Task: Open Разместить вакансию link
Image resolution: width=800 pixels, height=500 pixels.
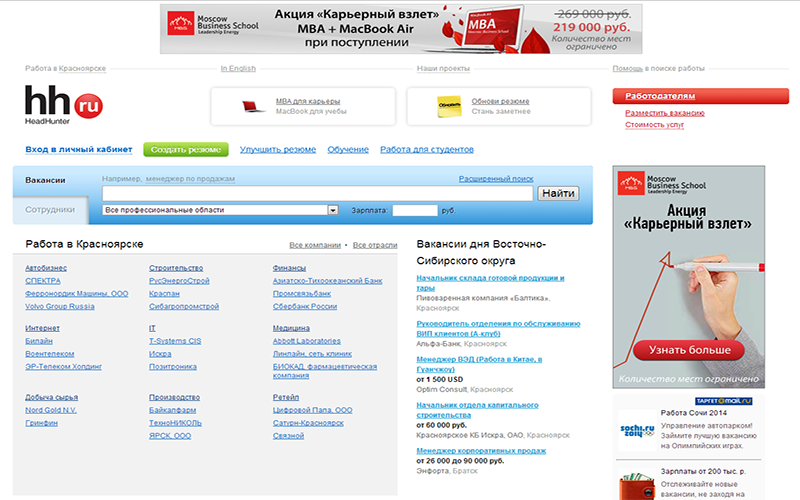Action: click(x=665, y=113)
